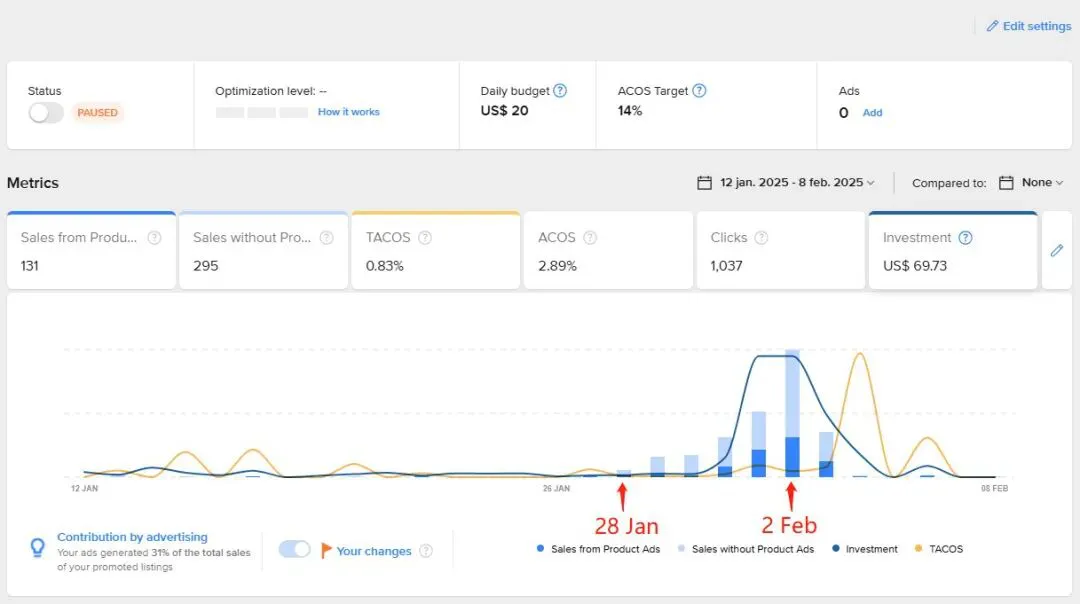Click the lightbulb icon by Contribution by advertising

tap(38, 548)
